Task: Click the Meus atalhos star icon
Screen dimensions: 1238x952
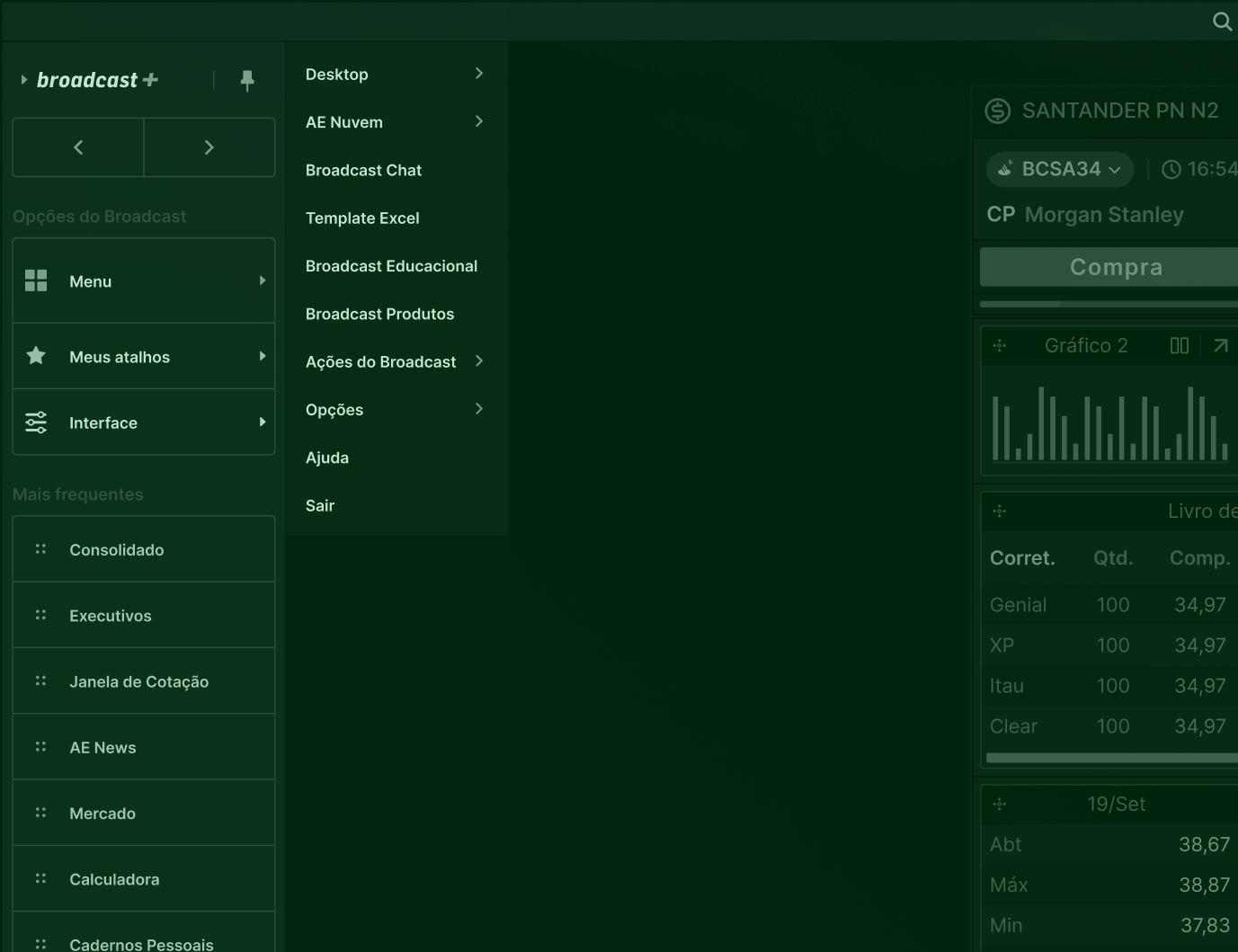Action: [x=36, y=356]
